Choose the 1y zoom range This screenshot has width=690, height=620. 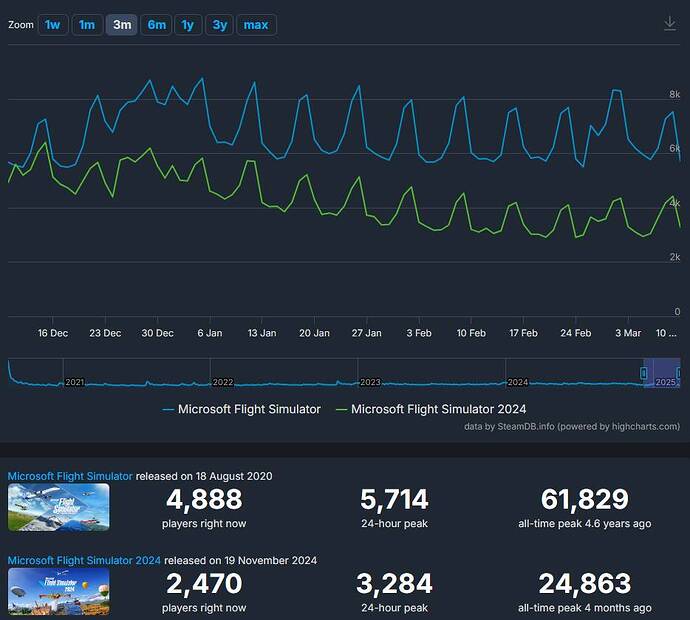coord(188,25)
